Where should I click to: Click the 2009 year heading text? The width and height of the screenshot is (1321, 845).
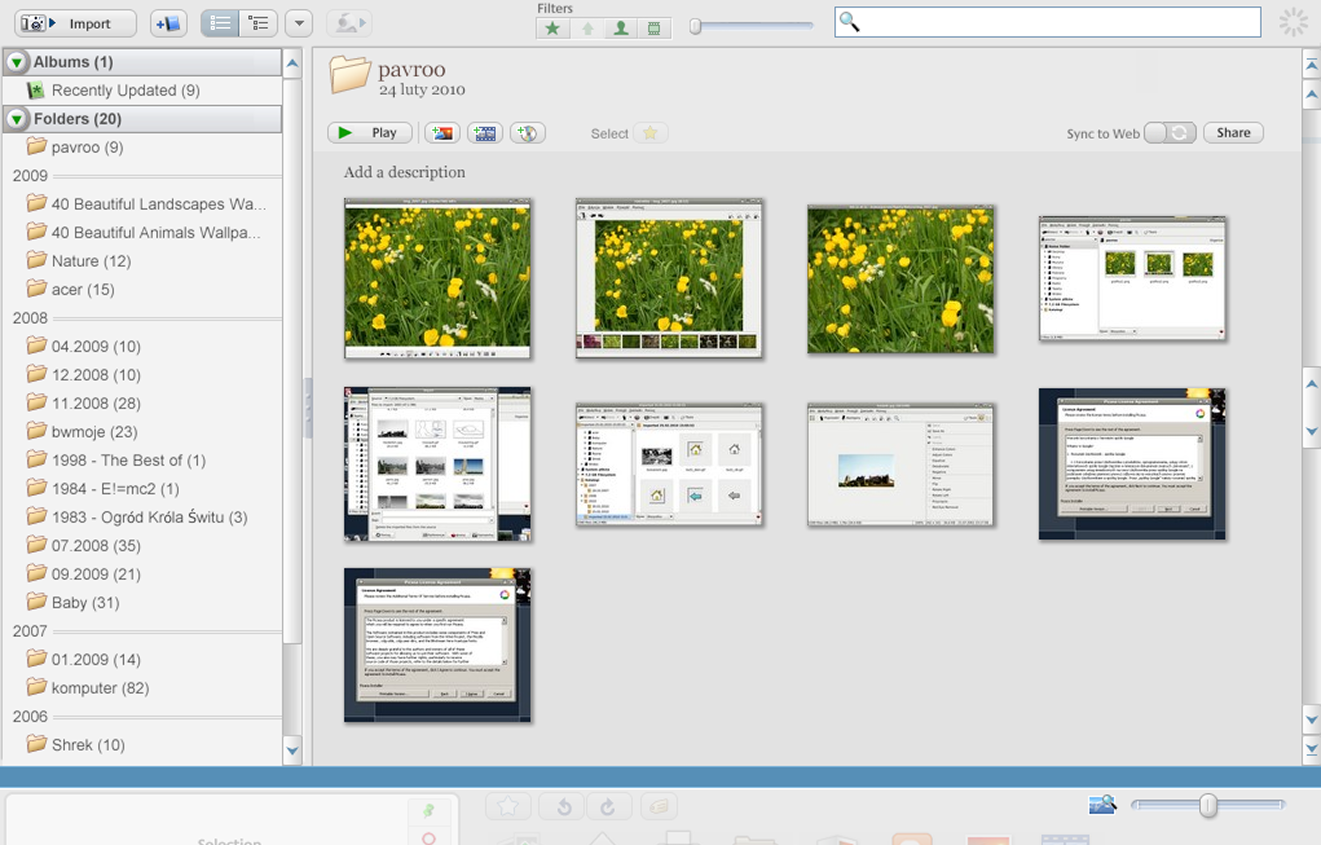[30, 176]
